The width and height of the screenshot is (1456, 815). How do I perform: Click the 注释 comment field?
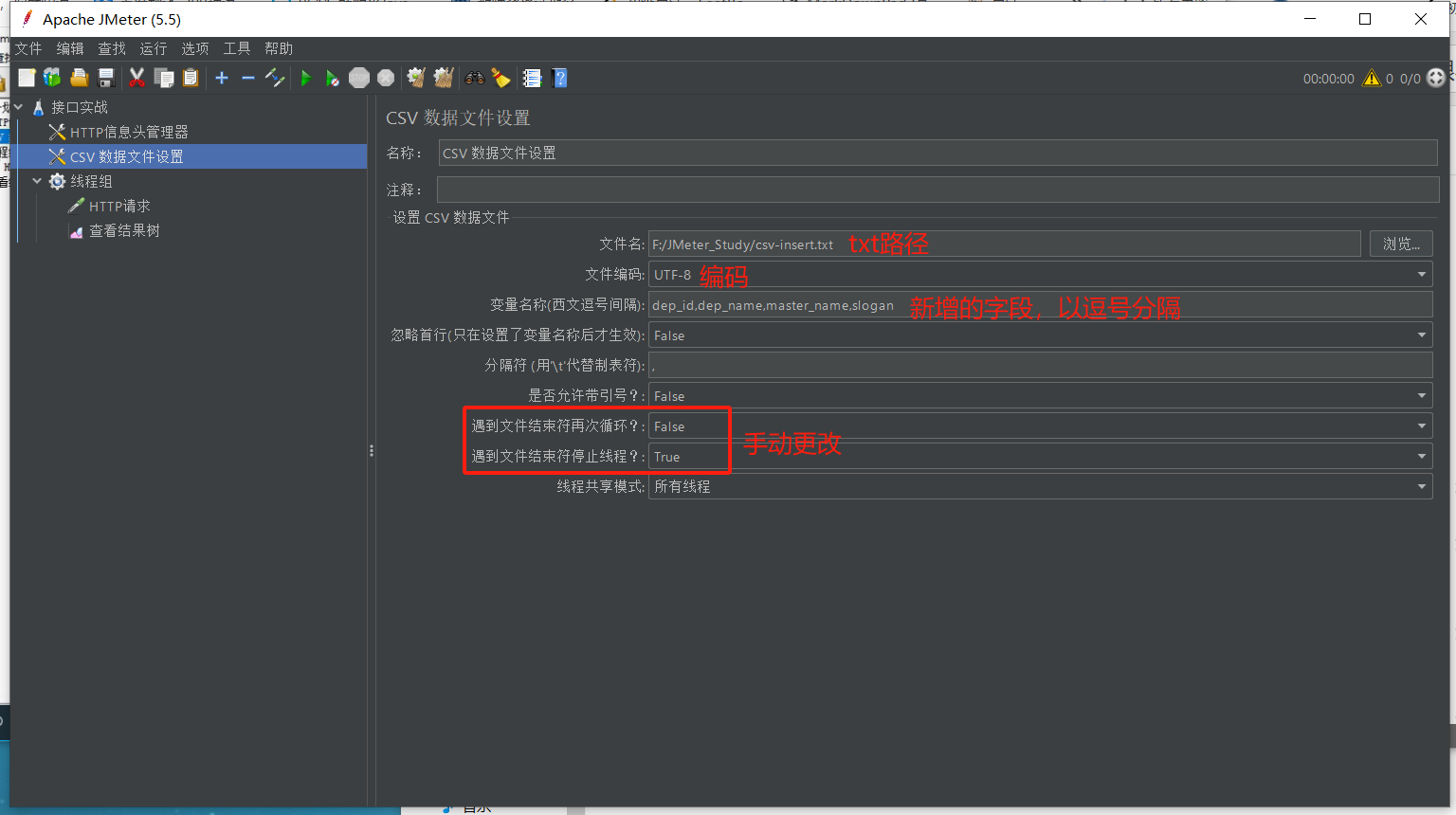tap(937, 190)
